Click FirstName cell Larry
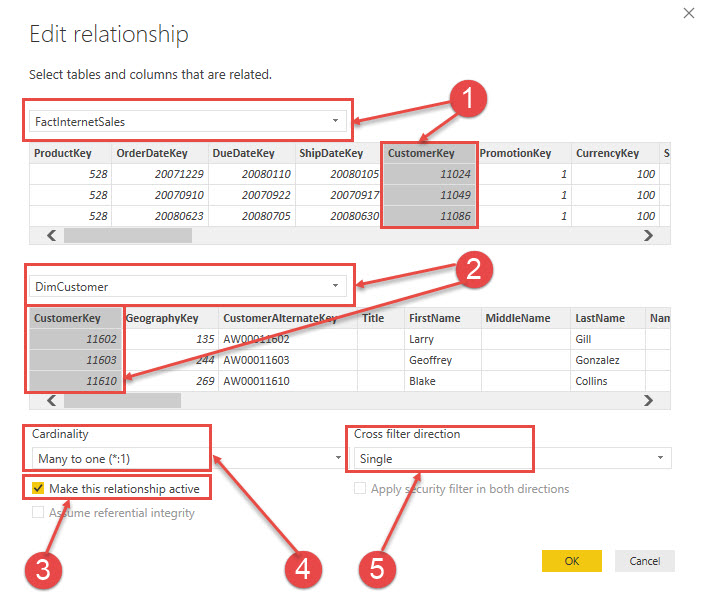The width and height of the screenshot is (705, 601). coord(421,339)
